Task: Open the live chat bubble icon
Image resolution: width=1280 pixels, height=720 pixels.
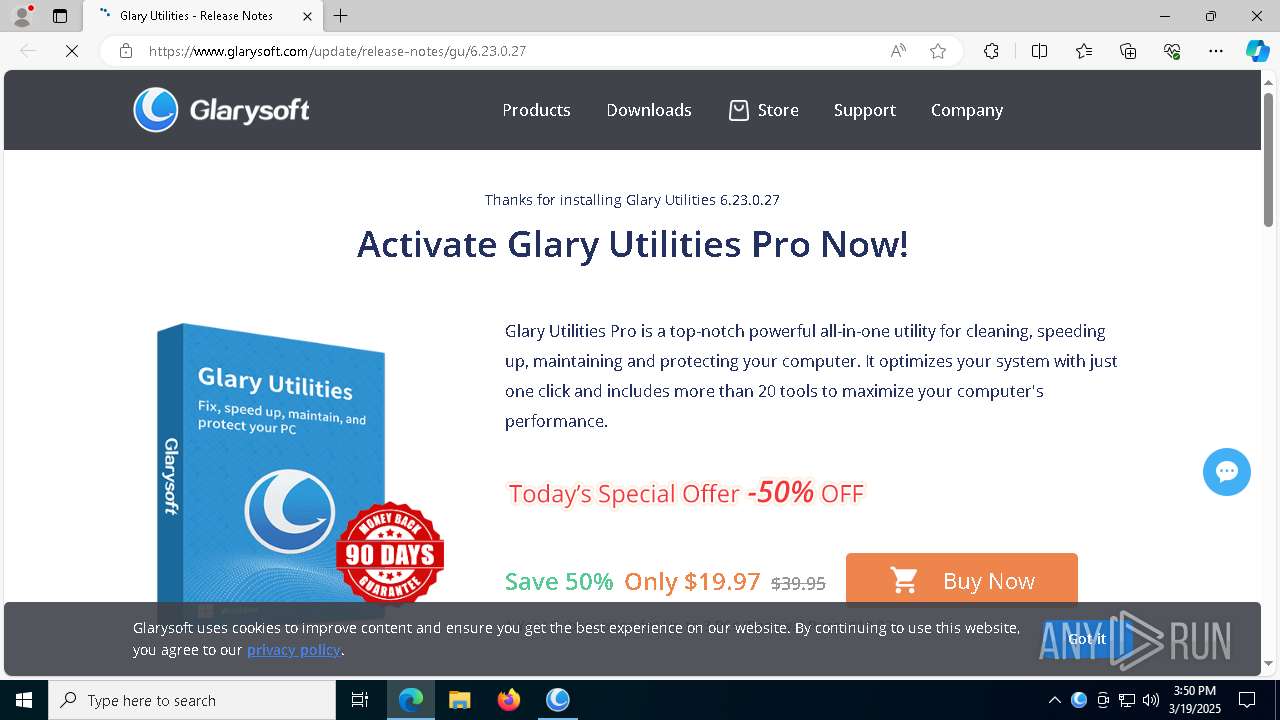Action: tap(1227, 472)
